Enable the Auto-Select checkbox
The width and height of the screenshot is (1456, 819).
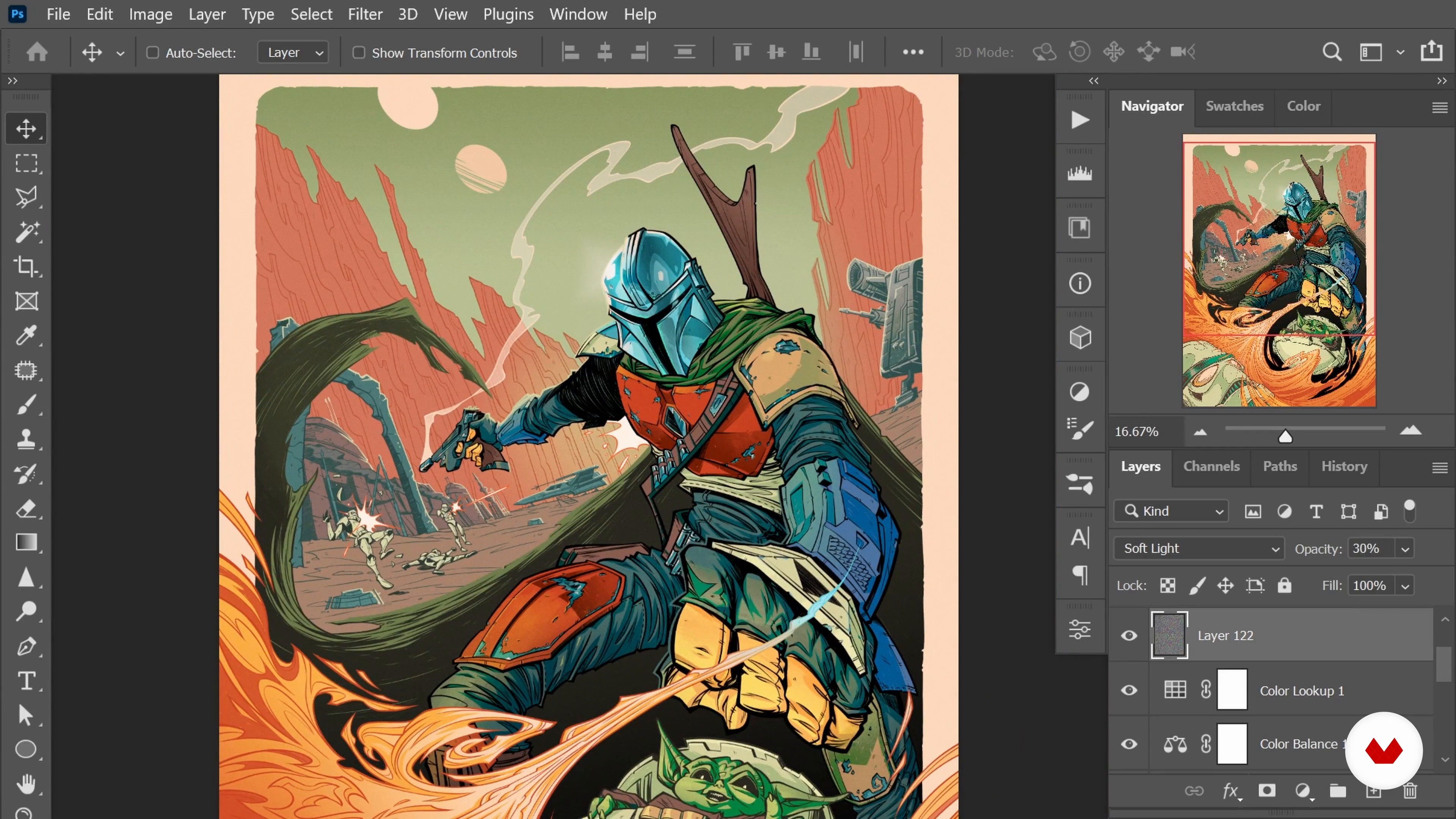point(152,53)
